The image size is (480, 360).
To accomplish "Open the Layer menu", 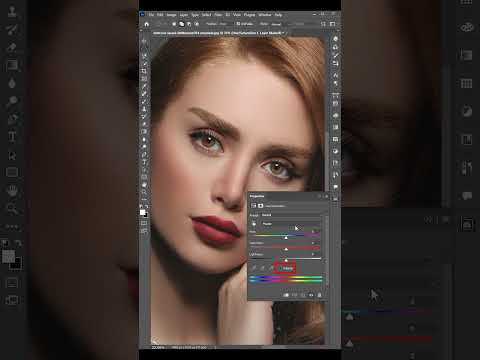I will [x=184, y=15].
